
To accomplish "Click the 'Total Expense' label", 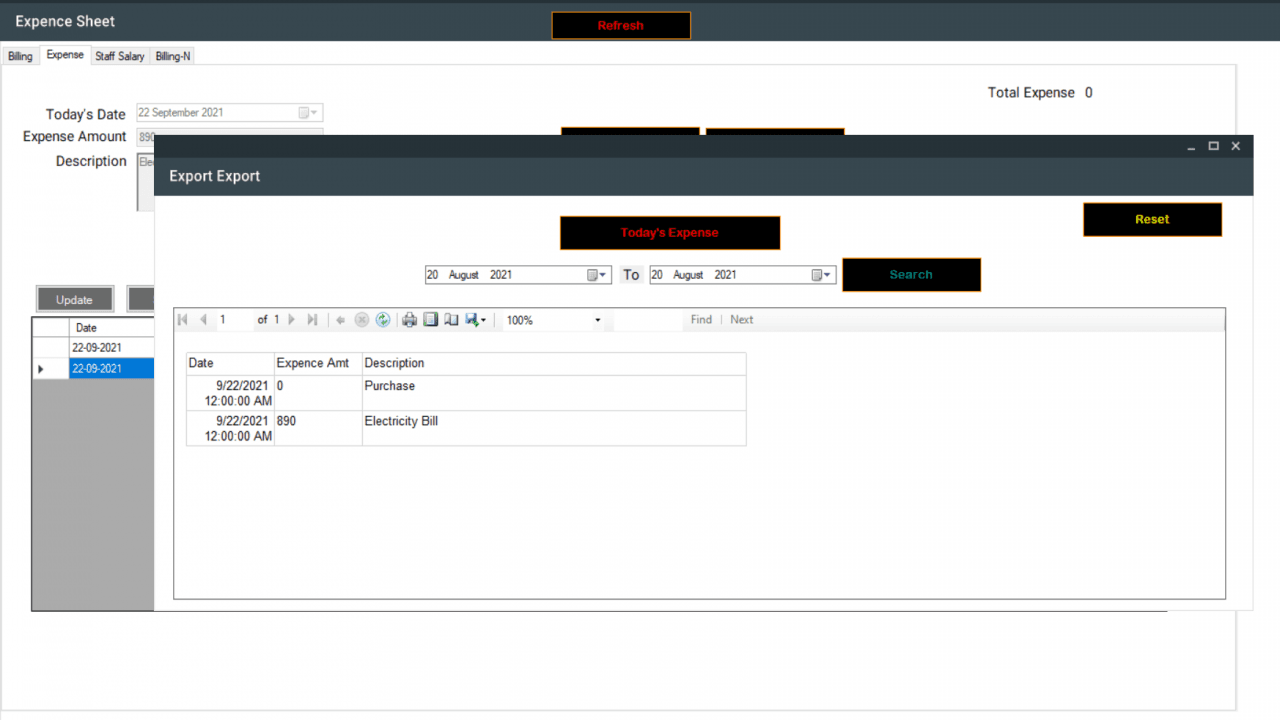I will (x=1031, y=93).
